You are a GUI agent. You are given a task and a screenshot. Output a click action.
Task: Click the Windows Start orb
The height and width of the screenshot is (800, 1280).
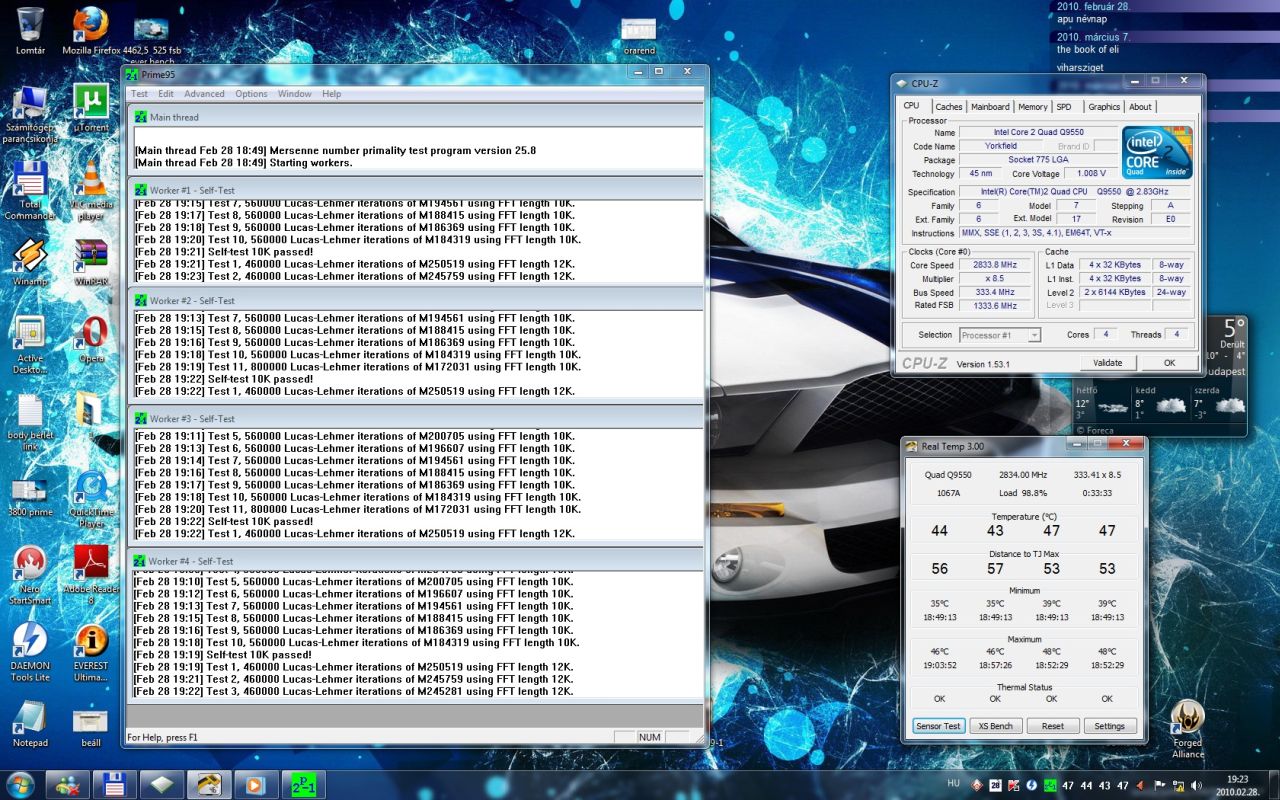coord(19,783)
